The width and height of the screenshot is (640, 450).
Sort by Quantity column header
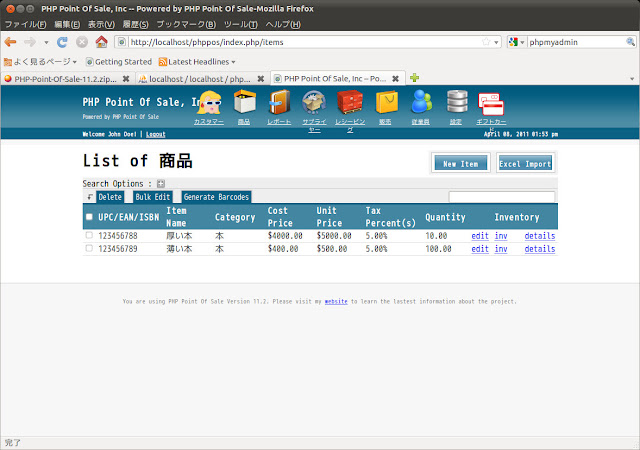pos(445,217)
